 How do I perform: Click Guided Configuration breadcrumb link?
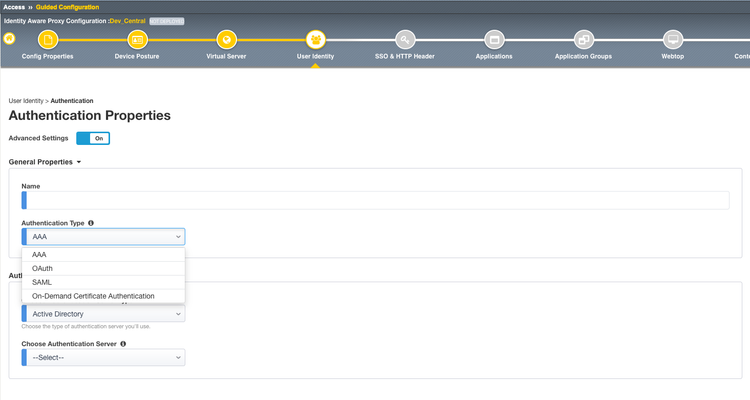[x=67, y=7]
